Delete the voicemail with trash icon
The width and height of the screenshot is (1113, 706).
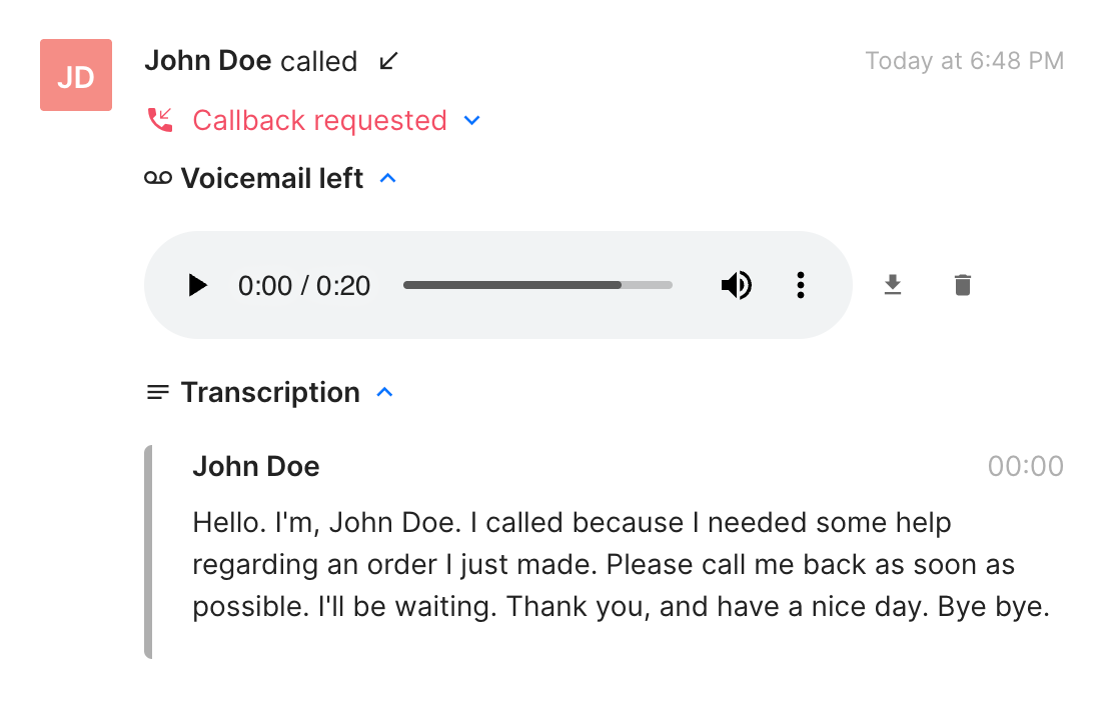963,285
